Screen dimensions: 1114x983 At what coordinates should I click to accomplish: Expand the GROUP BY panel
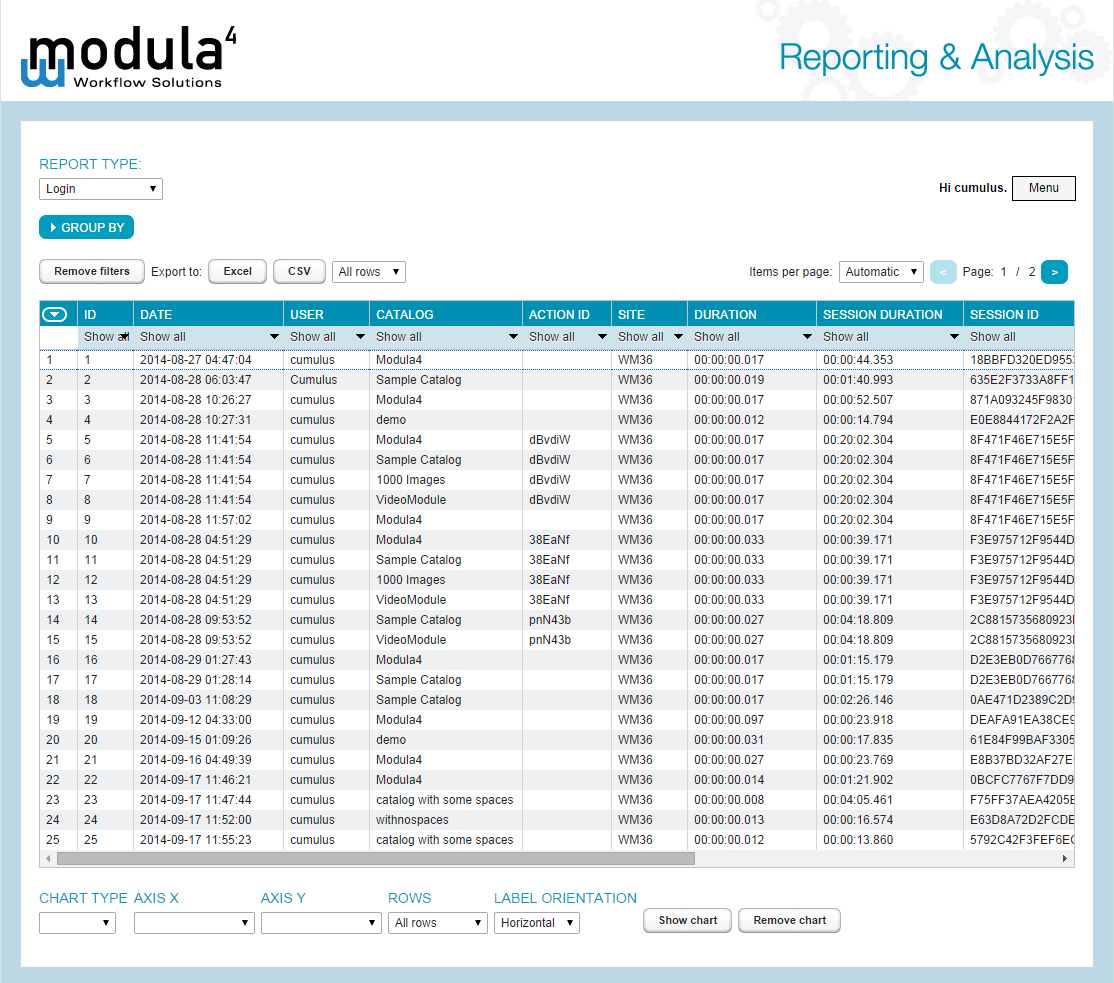click(87, 227)
